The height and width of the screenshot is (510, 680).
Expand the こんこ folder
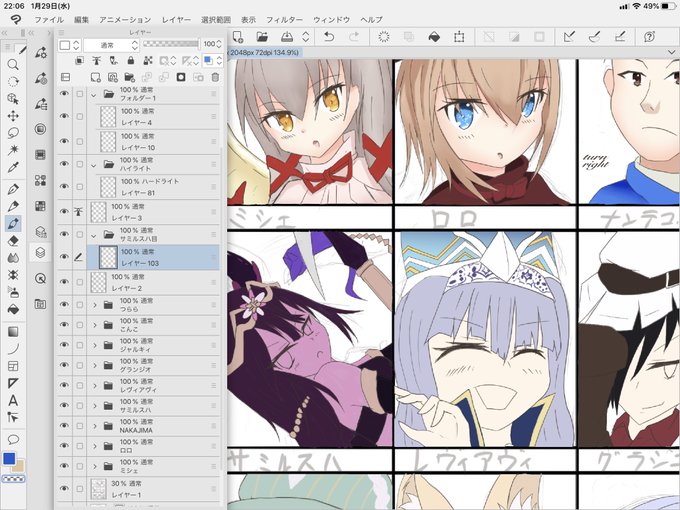pos(95,325)
